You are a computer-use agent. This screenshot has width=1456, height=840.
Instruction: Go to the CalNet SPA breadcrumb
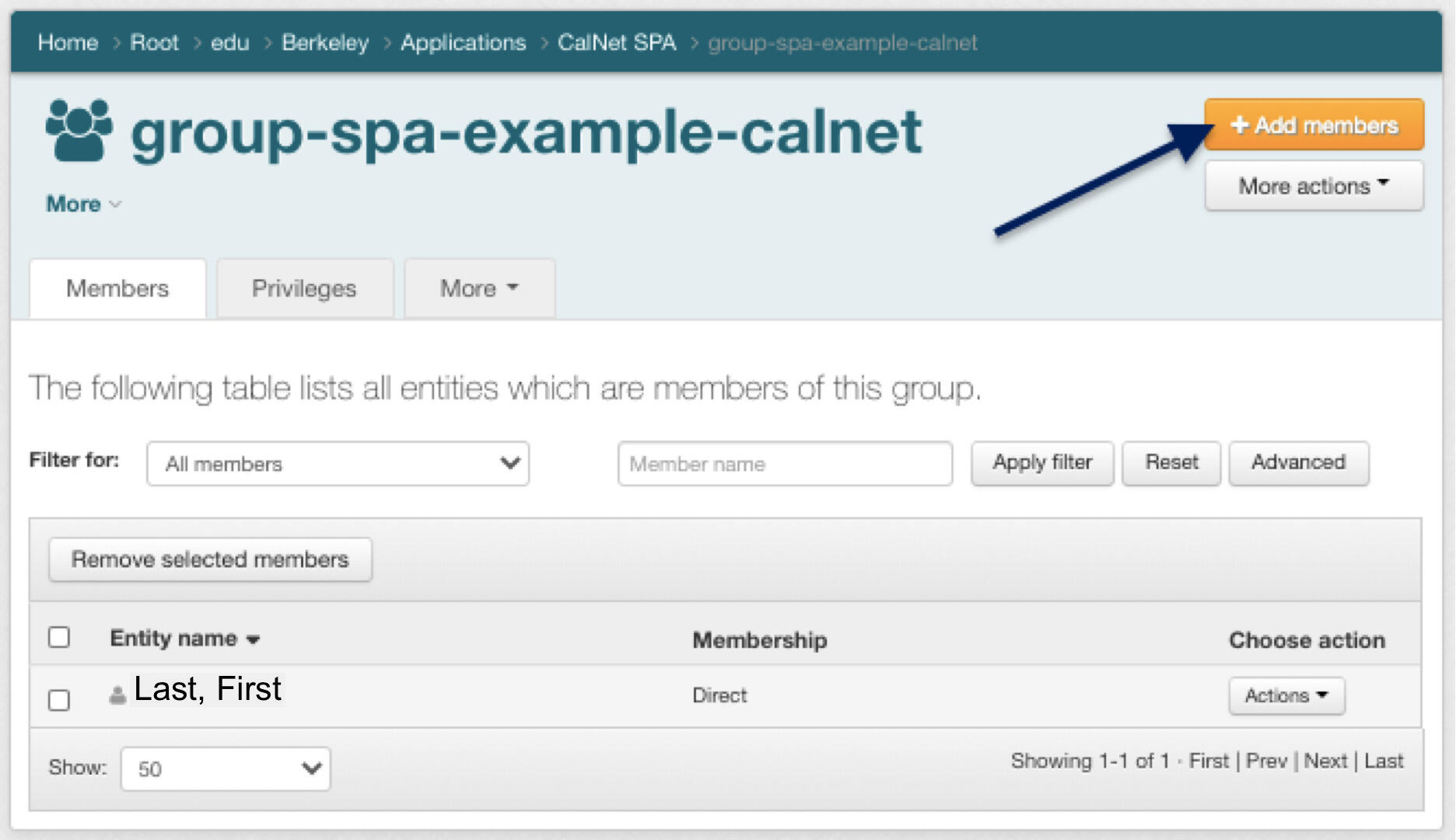click(x=617, y=43)
